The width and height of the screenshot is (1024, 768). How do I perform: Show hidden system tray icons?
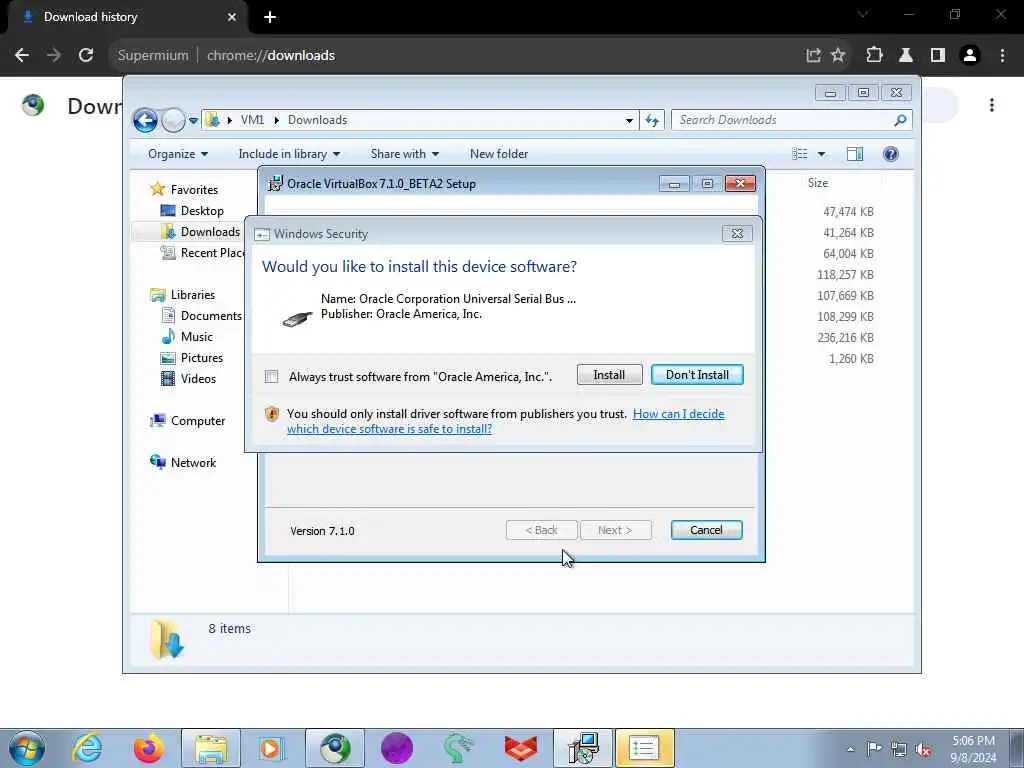pyautogui.click(x=850, y=749)
